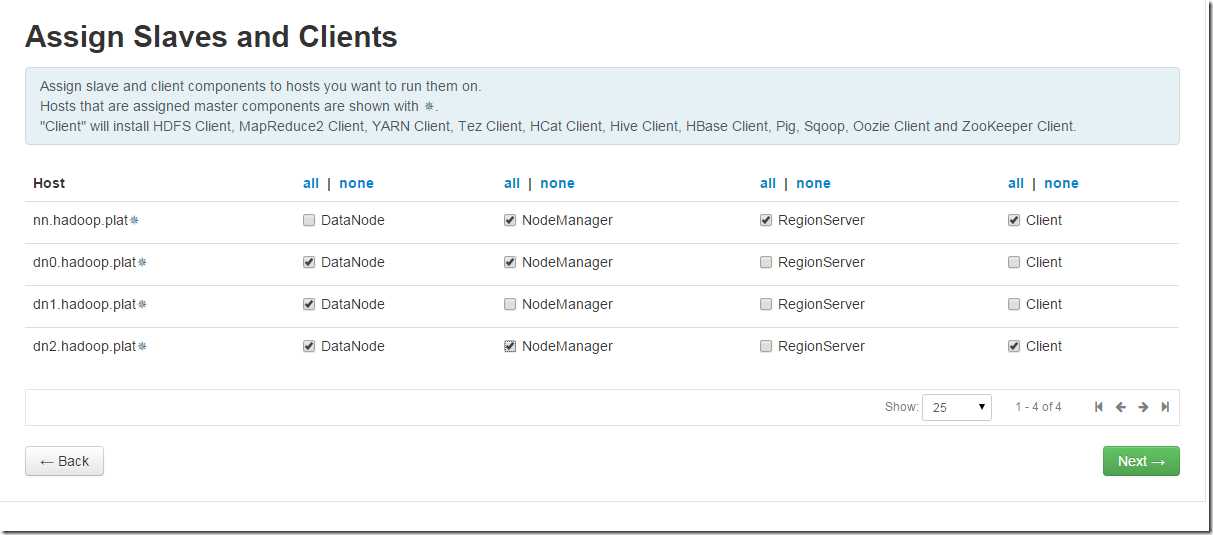Open the Show rows-per-page dropdown

coord(957,407)
